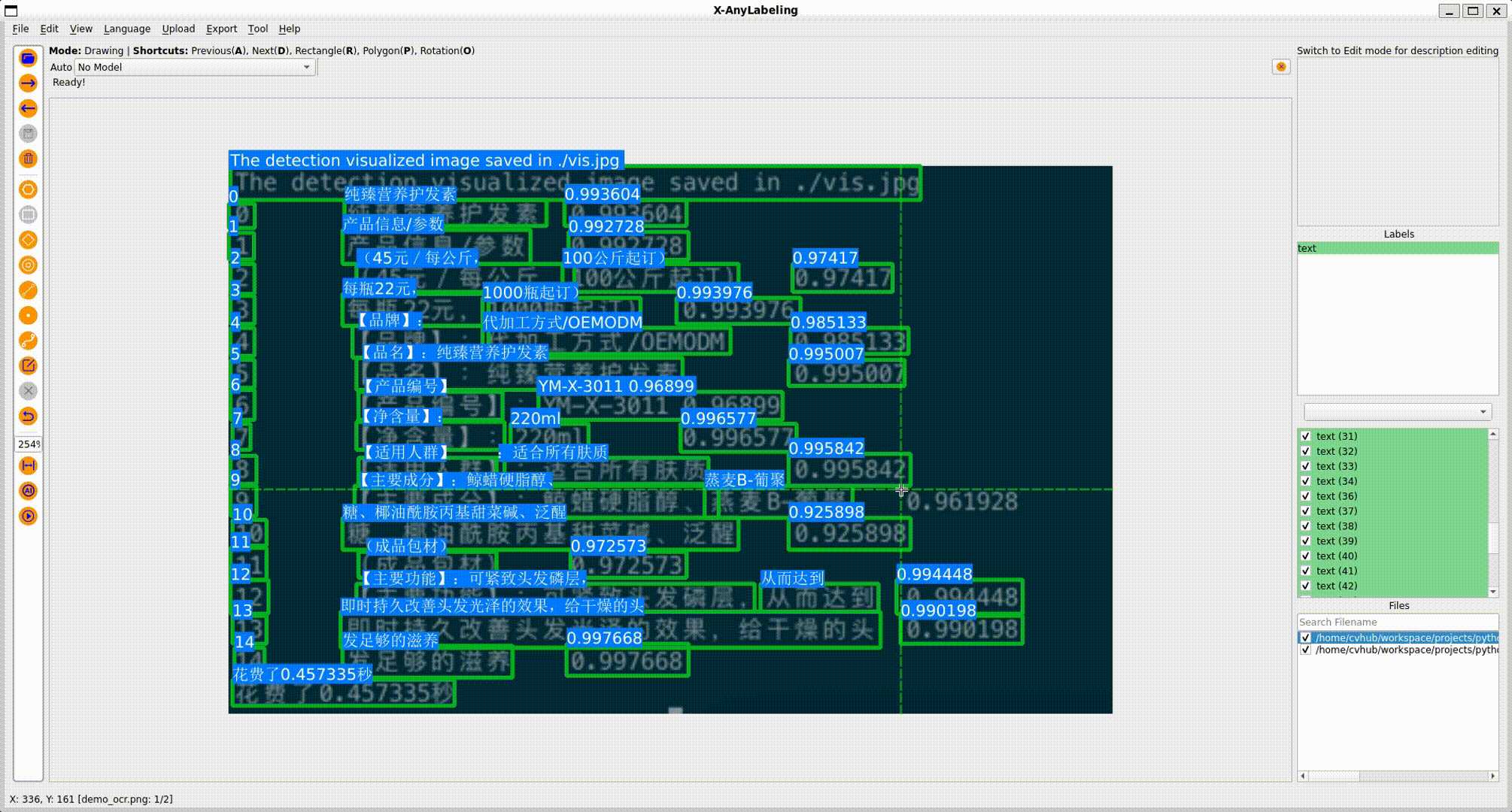Expand the empty combo box above label list
Screen dimensions: 1512x812
[x=1397, y=411]
